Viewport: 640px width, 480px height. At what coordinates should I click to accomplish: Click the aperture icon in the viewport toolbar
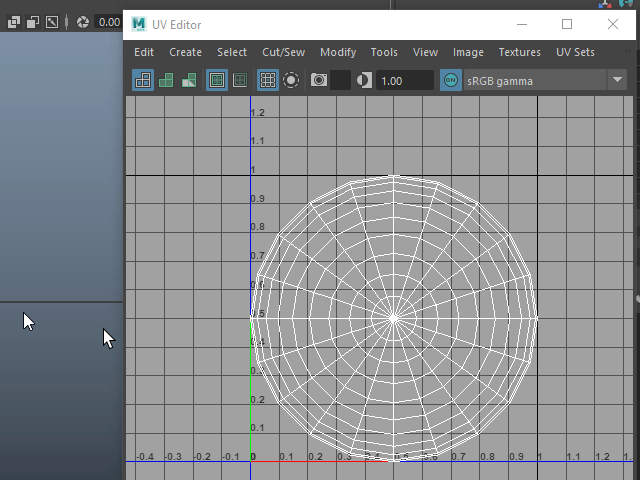pos(81,21)
